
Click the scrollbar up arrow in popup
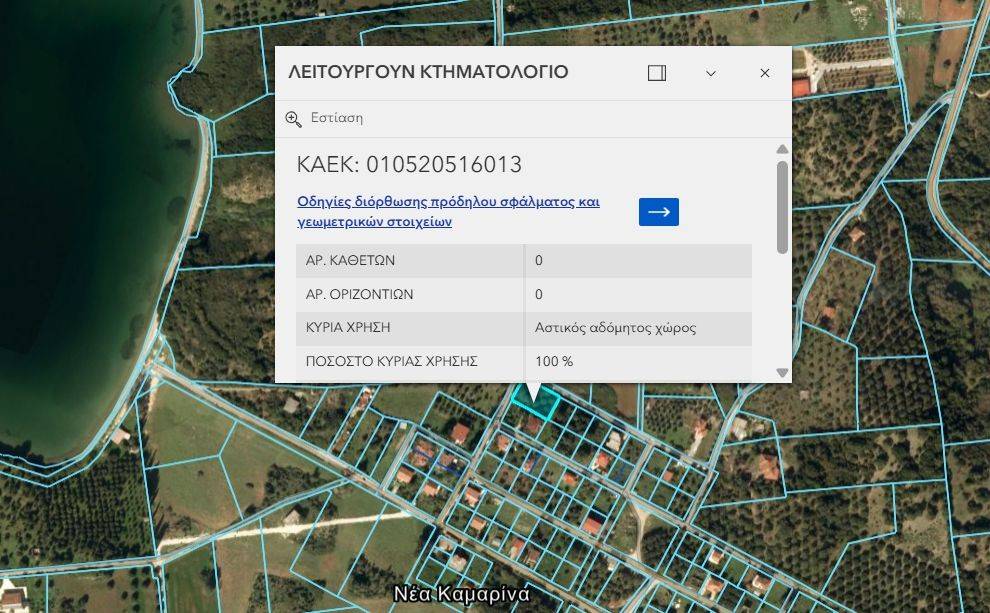(x=782, y=149)
